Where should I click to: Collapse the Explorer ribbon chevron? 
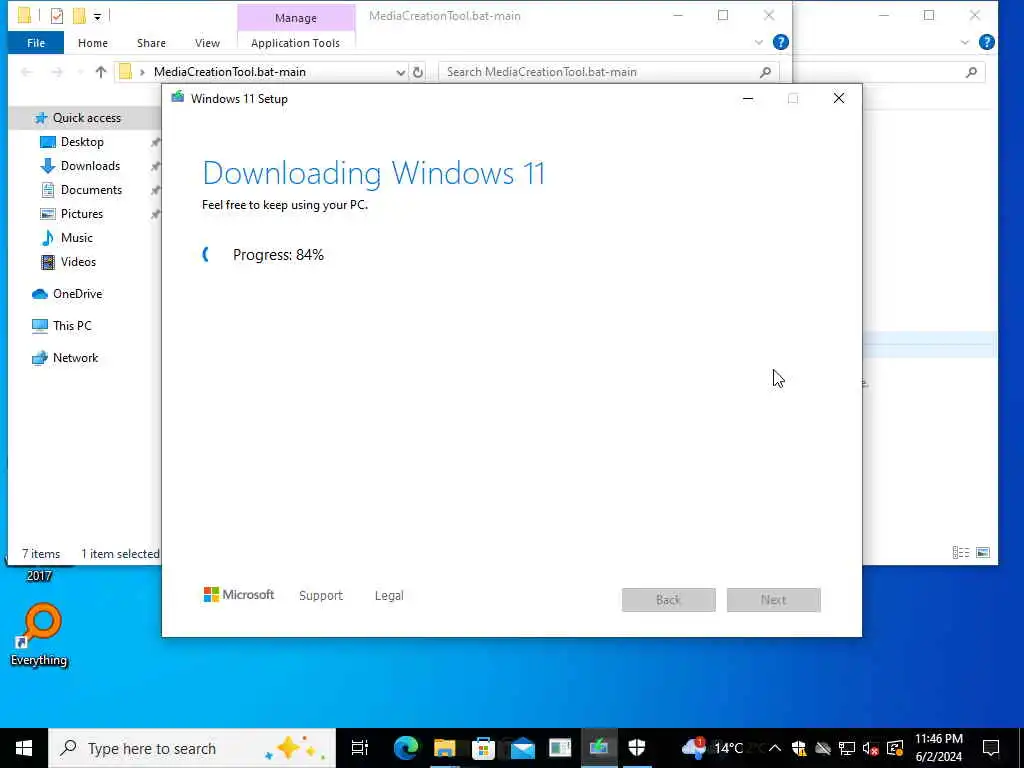tap(758, 42)
